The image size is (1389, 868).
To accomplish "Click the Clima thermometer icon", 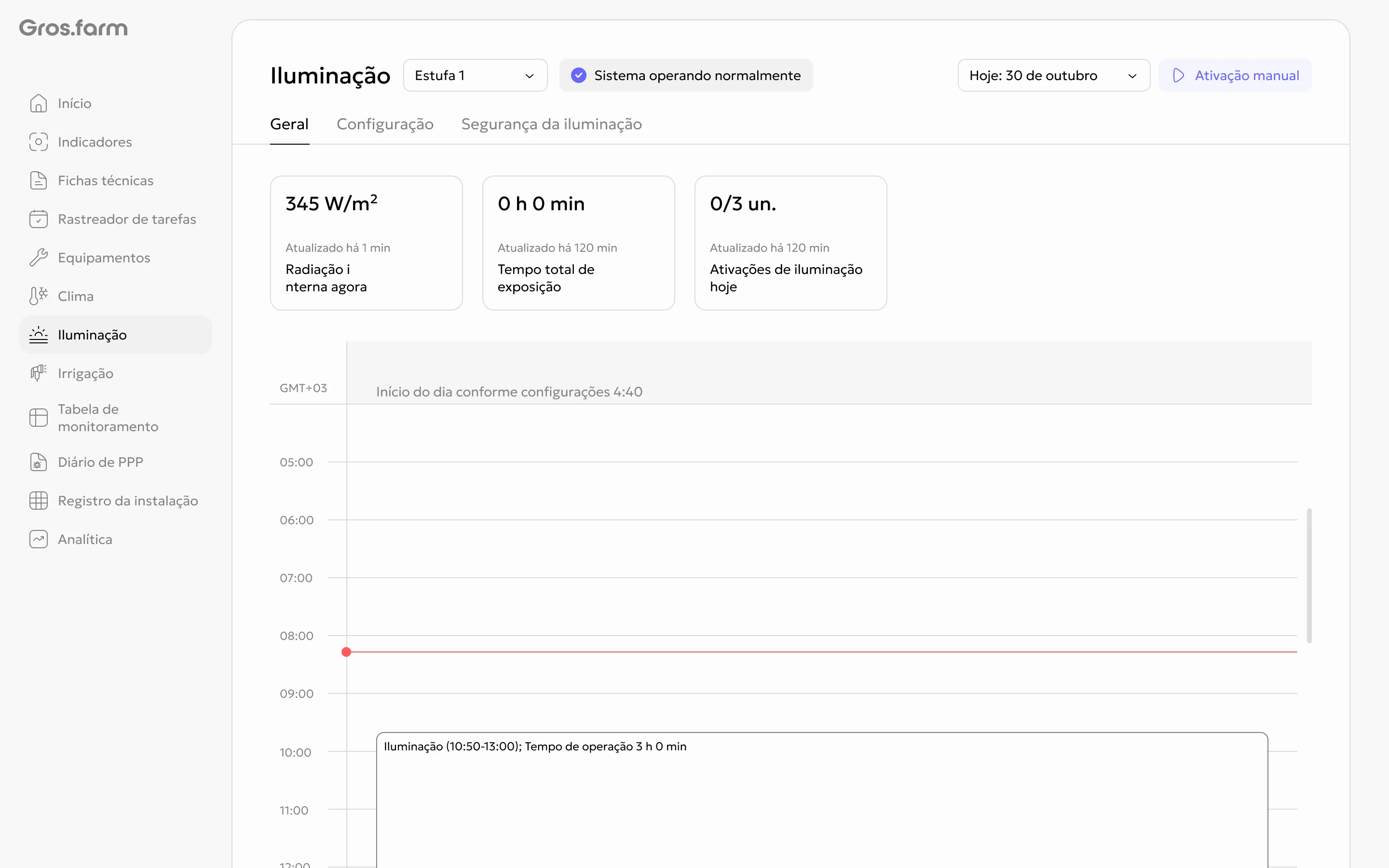I will point(39,296).
